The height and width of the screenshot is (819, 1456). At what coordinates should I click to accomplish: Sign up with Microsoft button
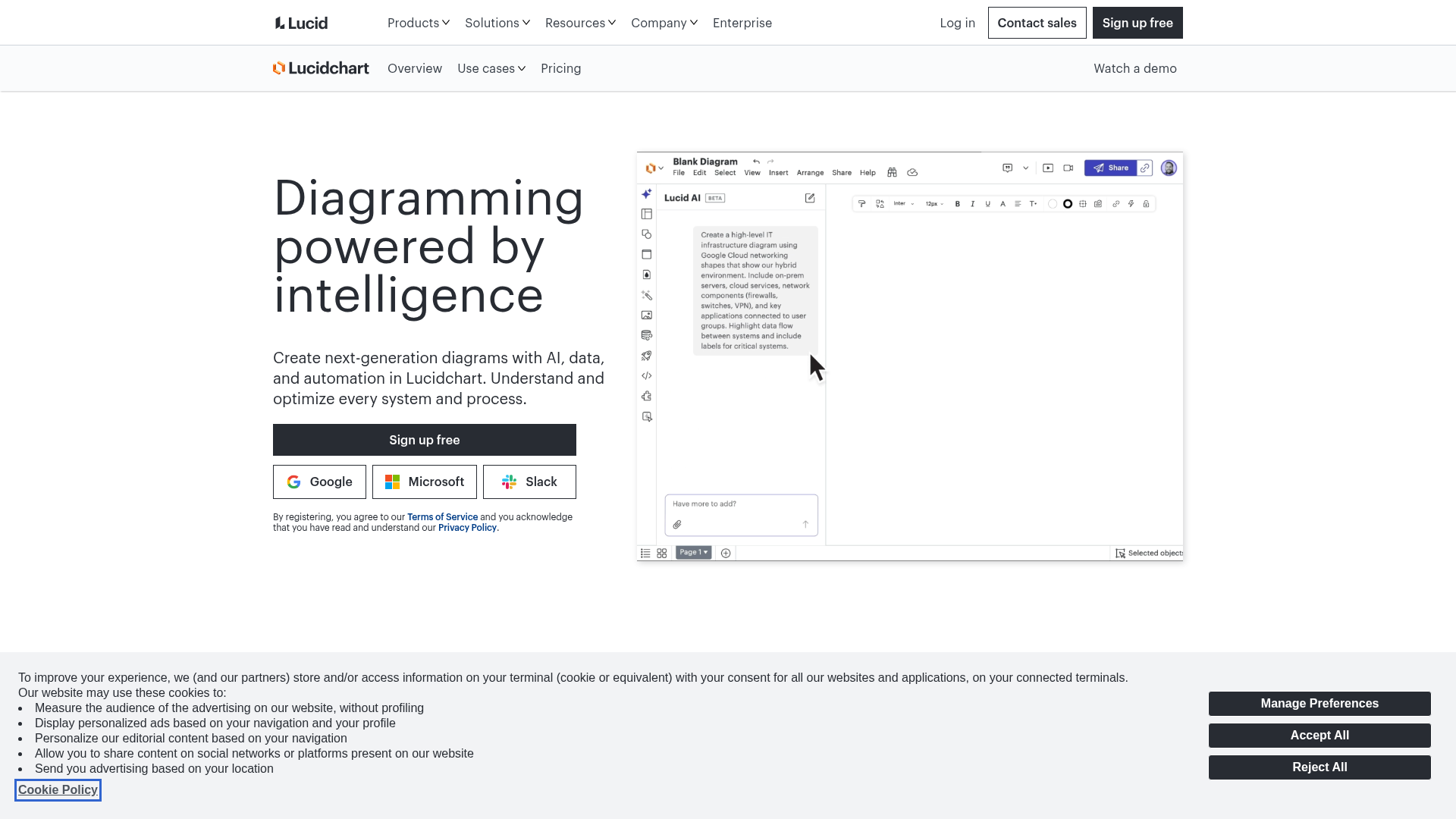coord(425,482)
